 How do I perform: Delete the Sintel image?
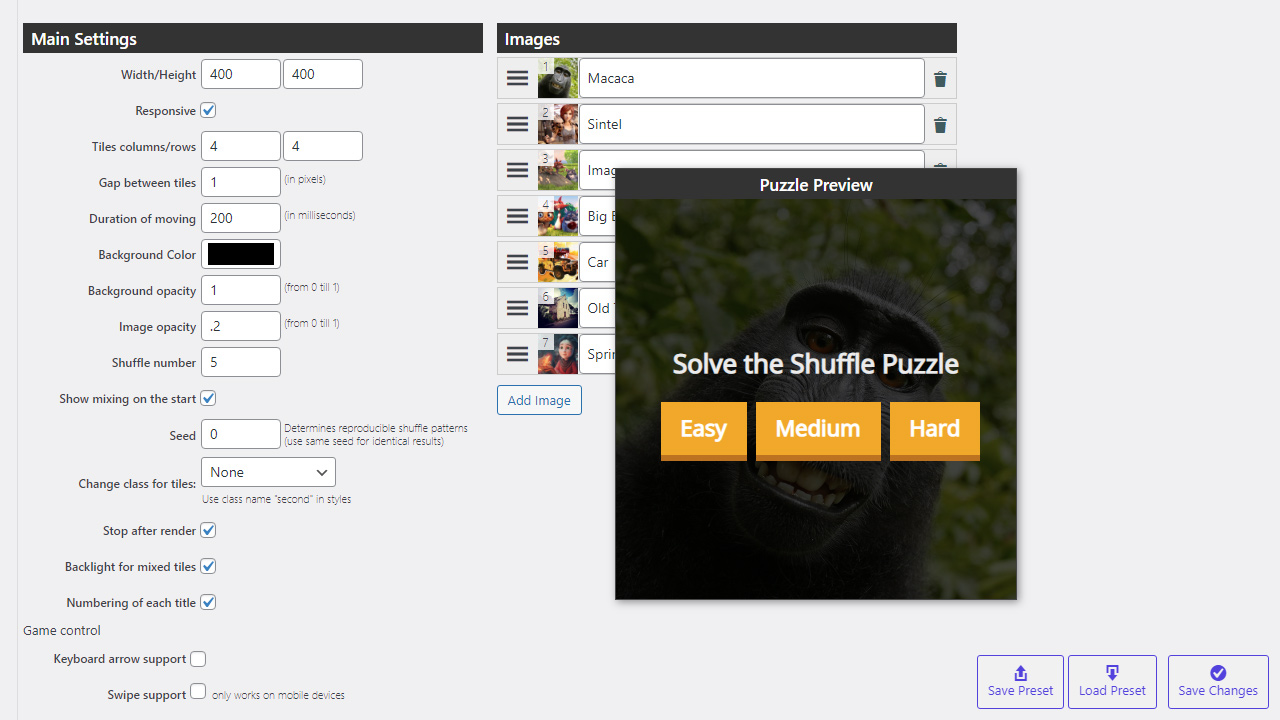[x=940, y=125]
